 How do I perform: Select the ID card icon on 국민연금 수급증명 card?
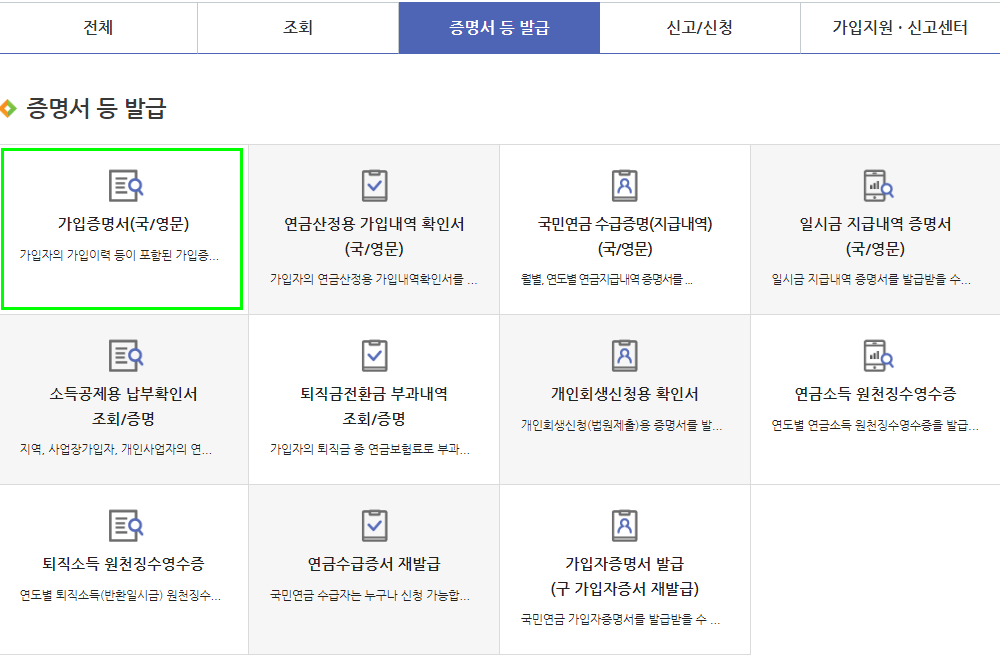(x=623, y=185)
